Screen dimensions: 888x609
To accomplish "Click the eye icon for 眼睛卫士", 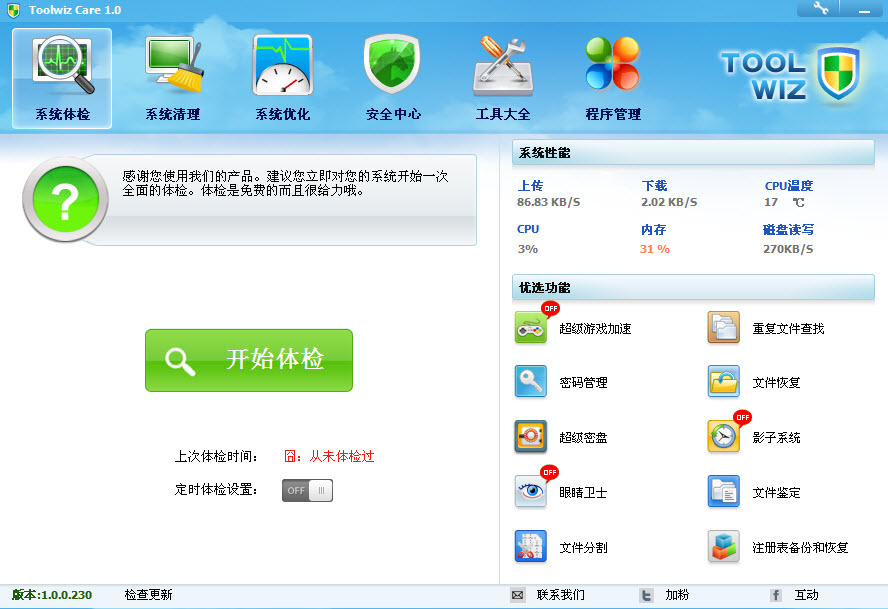I will [531, 491].
